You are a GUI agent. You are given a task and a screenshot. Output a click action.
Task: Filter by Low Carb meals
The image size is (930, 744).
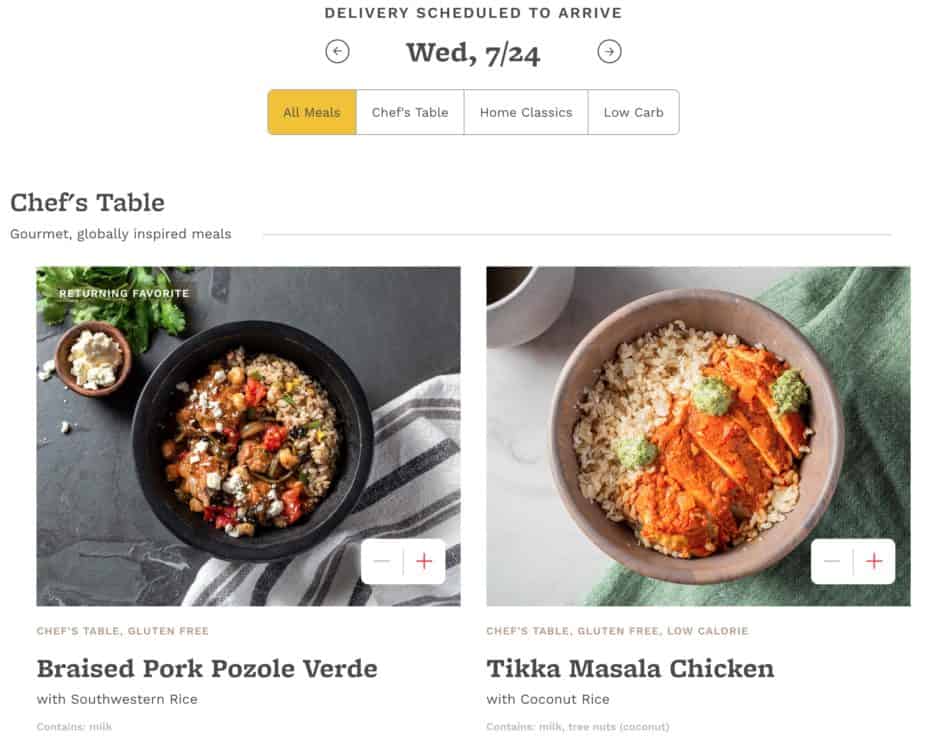click(633, 112)
